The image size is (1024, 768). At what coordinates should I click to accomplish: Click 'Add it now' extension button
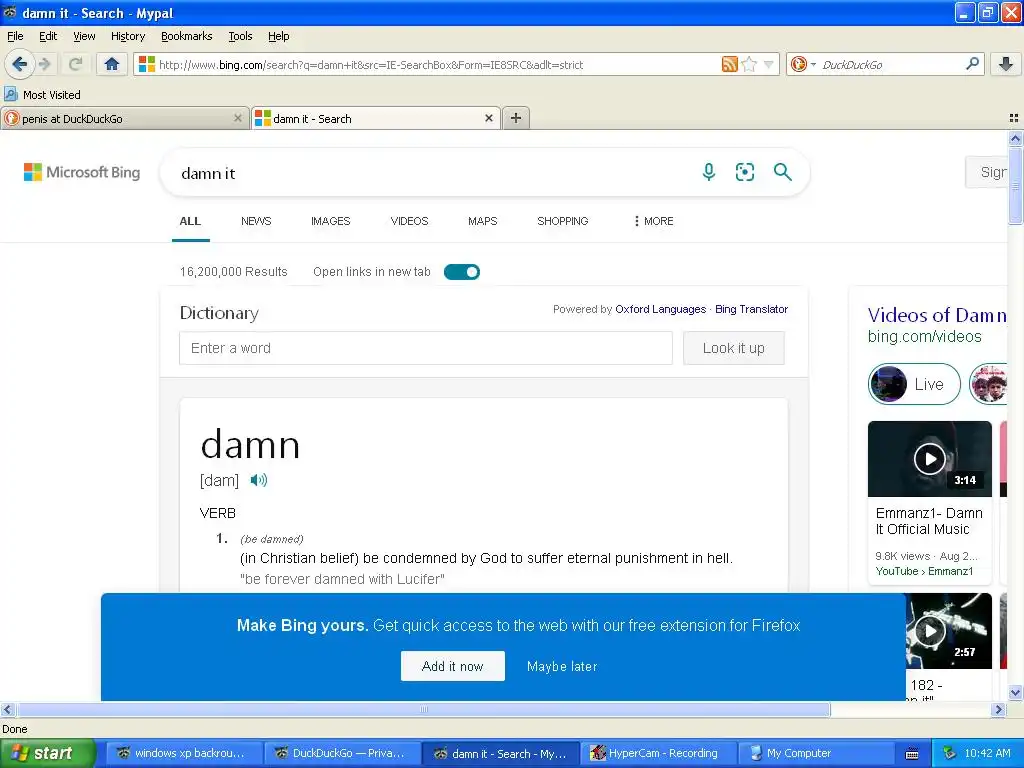[453, 666]
